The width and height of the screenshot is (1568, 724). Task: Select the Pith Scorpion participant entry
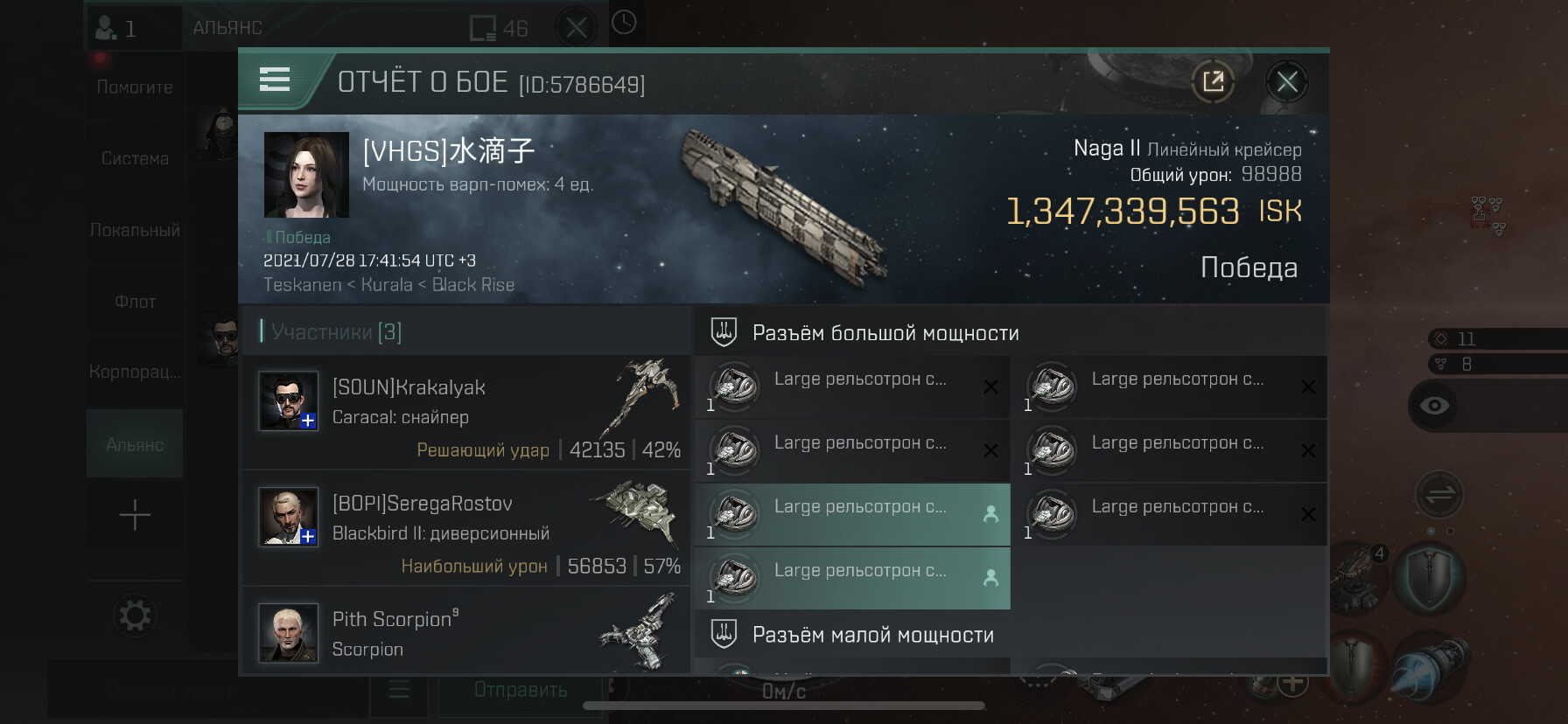[x=466, y=631]
